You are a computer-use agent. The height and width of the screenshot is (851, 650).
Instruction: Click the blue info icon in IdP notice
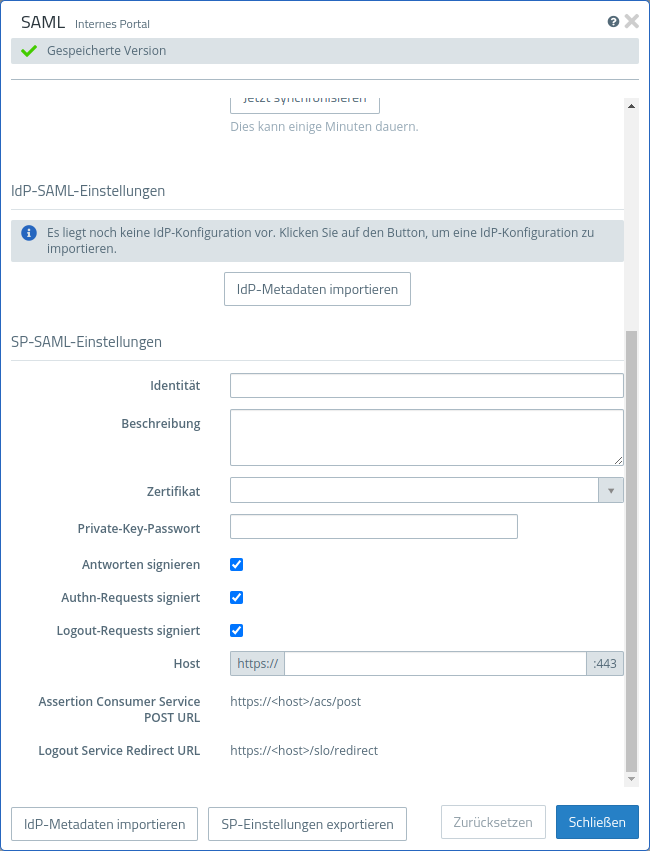pos(29,232)
